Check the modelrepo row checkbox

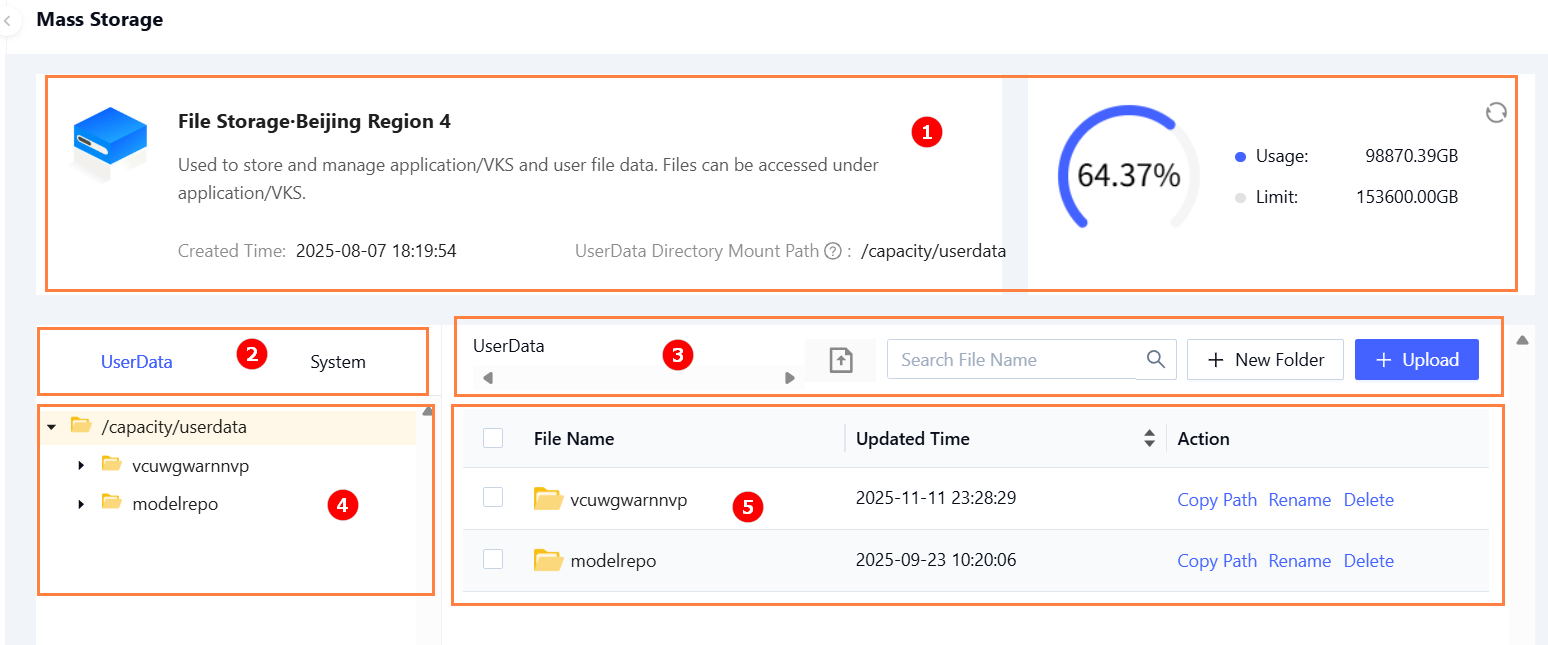click(x=493, y=560)
